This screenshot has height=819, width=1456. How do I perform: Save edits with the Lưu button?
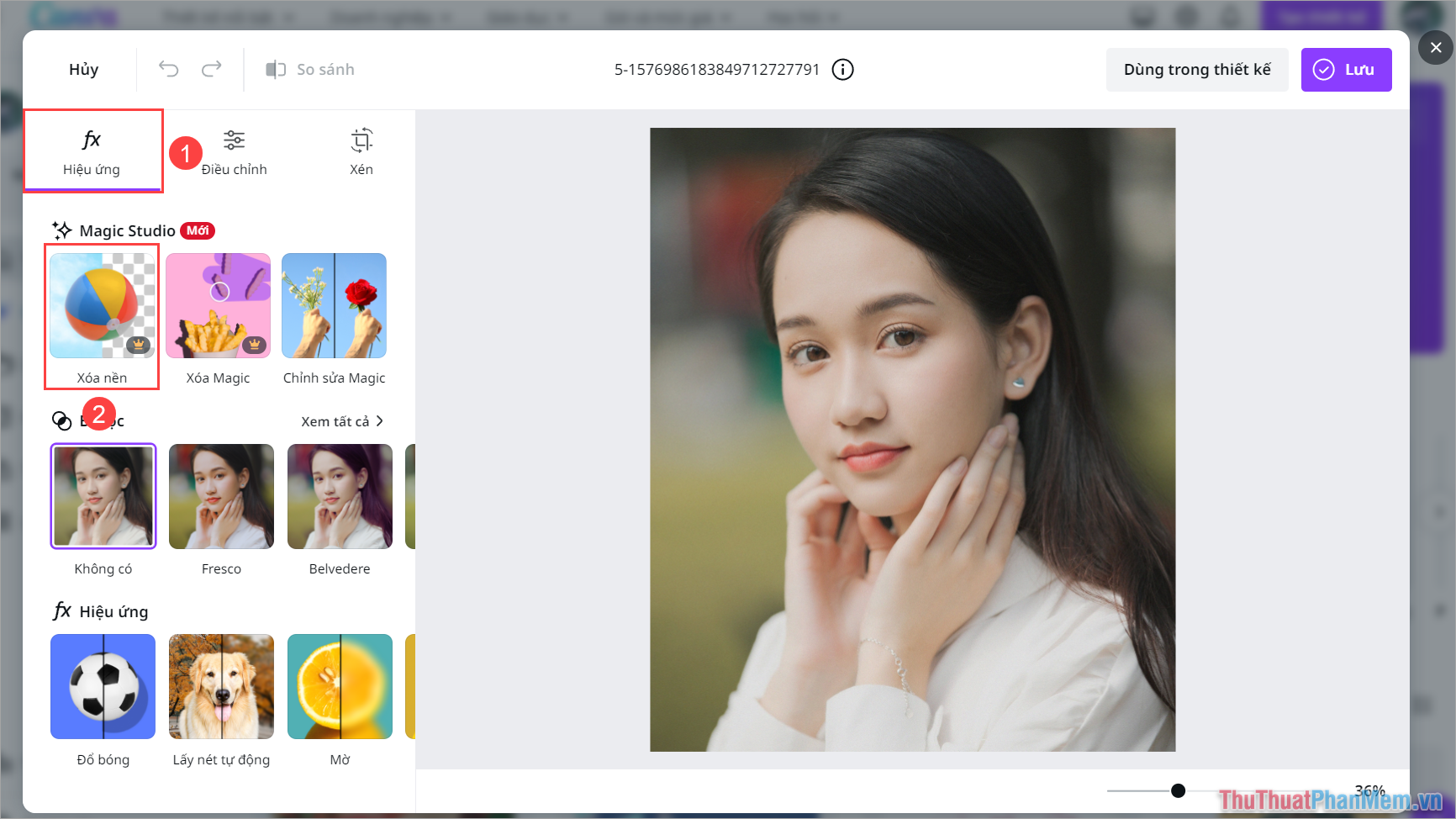1346,70
